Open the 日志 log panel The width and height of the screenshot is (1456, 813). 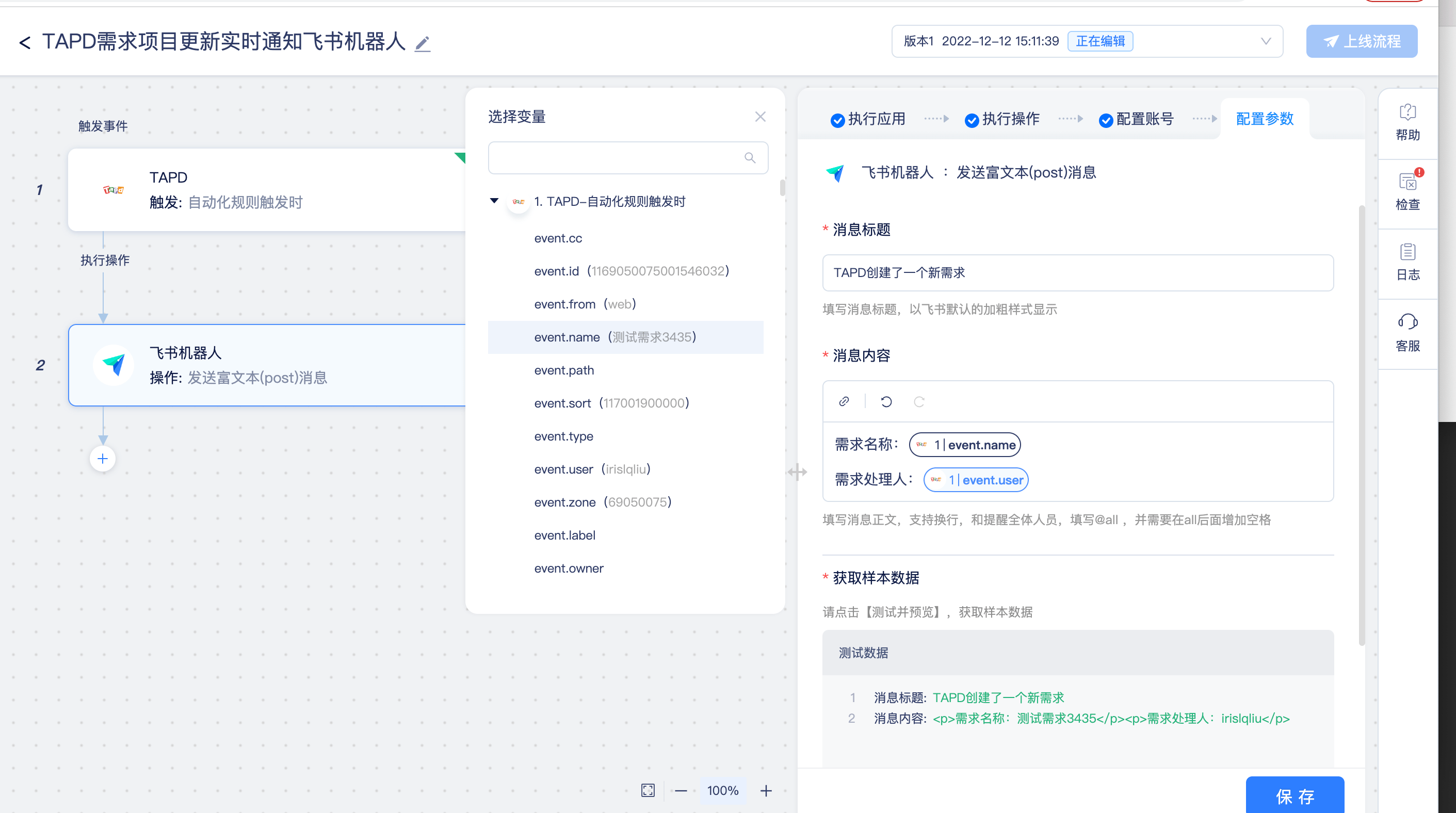point(1408,262)
